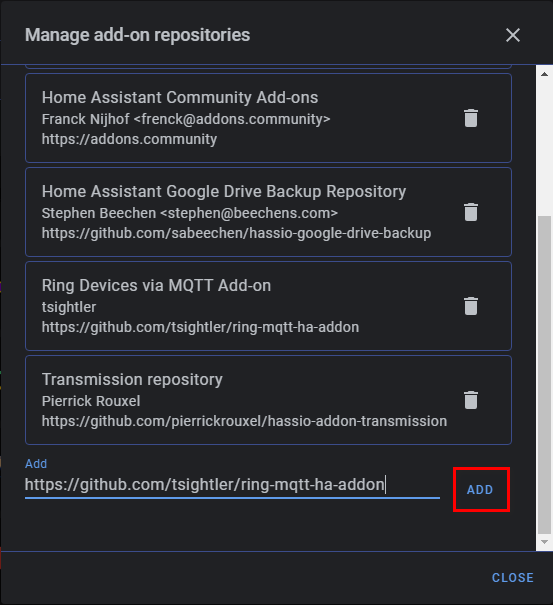The height and width of the screenshot is (605, 553).
Task: Click the ADD button
Action: (480, 490)
